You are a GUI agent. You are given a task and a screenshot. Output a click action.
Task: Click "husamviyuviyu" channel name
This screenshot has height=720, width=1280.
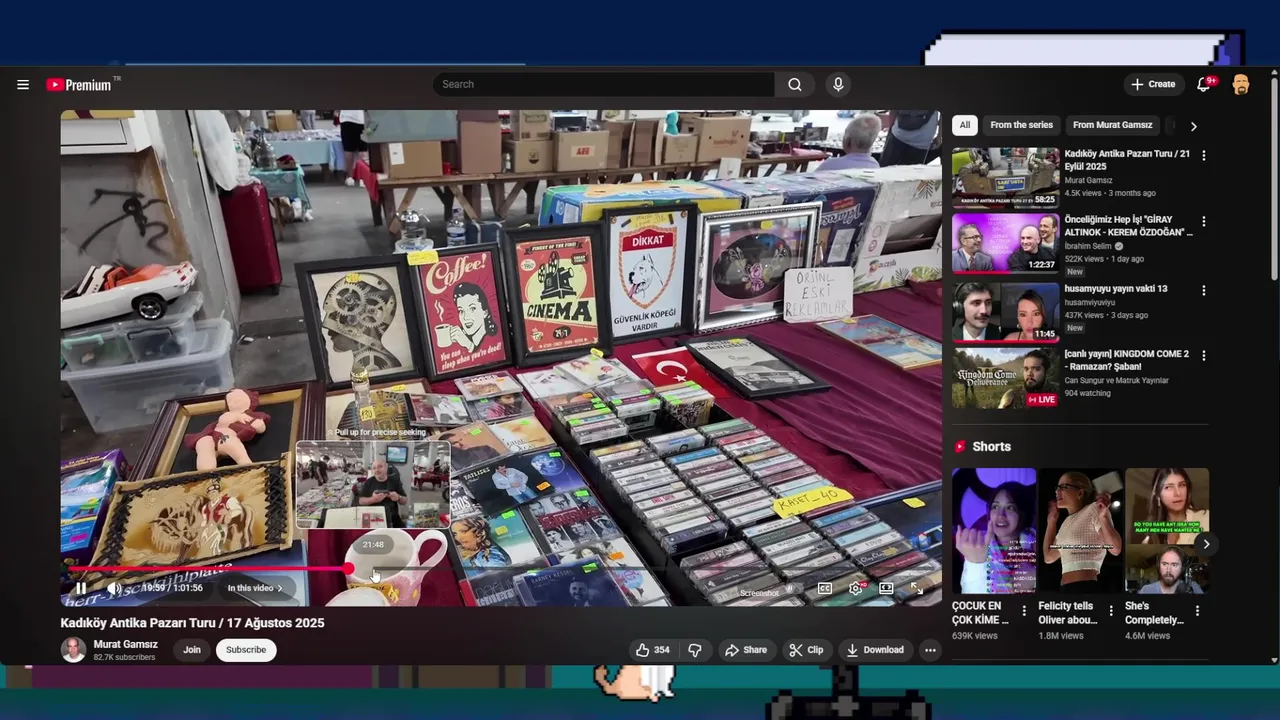click(x=1089, y=302)
